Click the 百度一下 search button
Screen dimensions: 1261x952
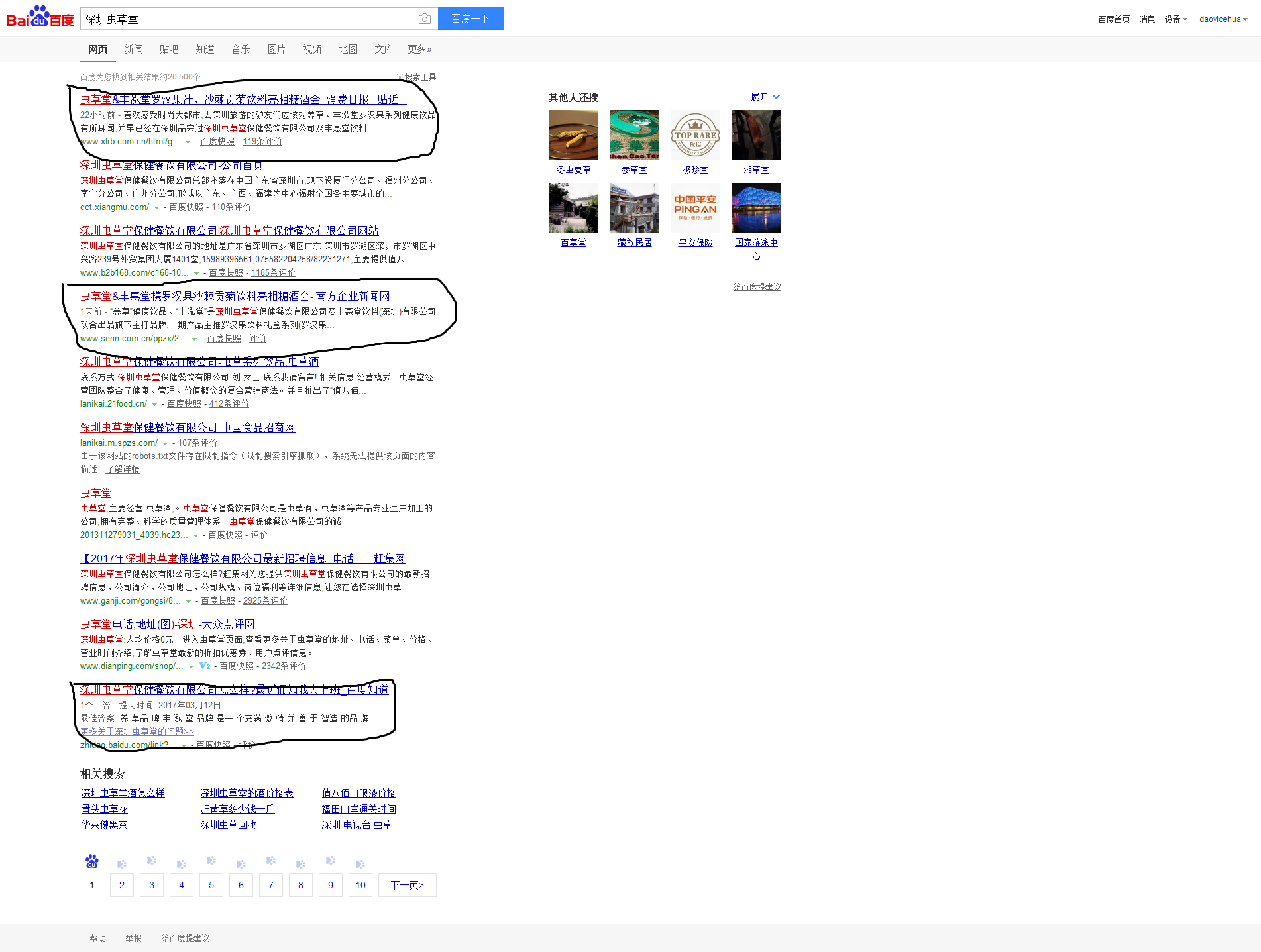pos(470,19)
